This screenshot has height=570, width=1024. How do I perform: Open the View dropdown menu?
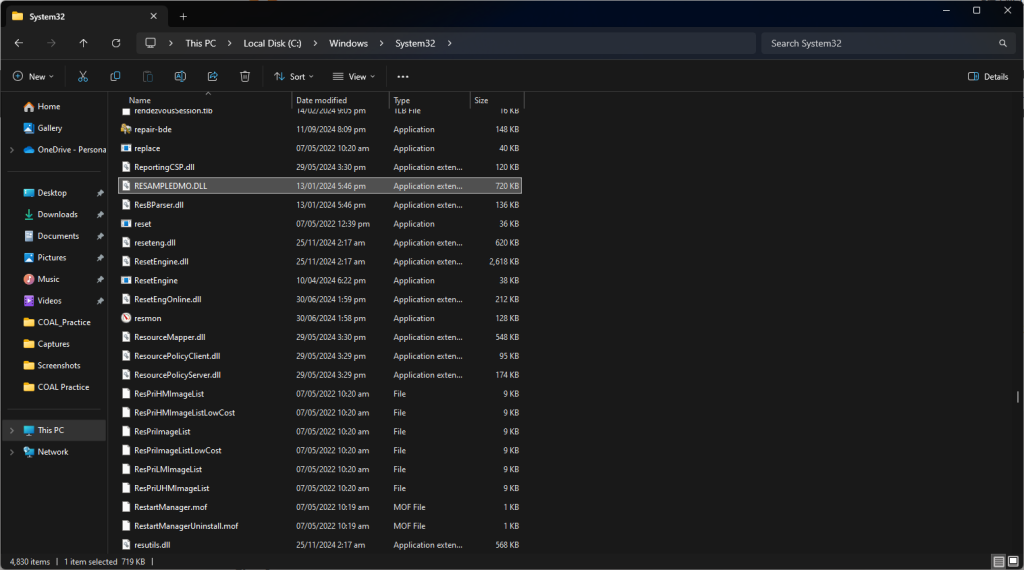[x=354, y=76]
